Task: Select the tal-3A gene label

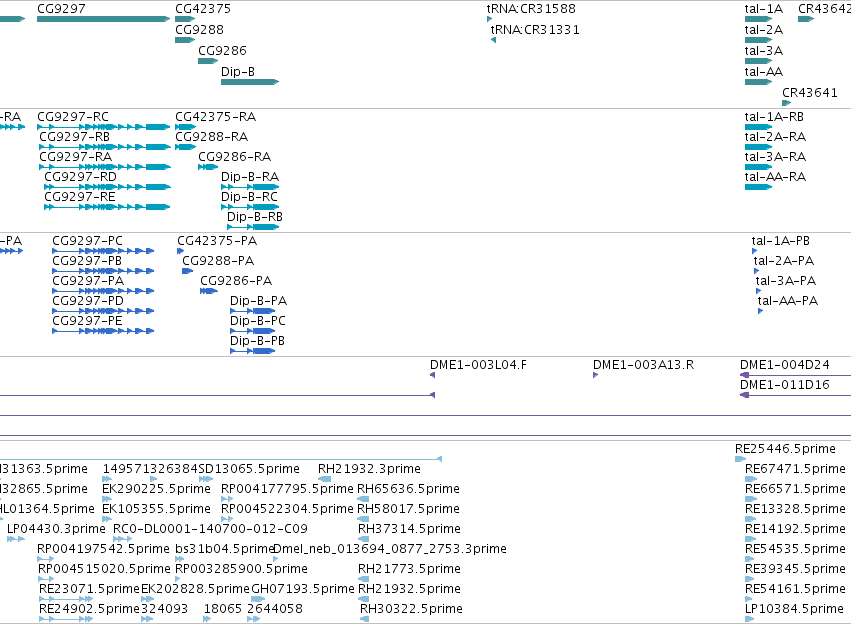Action: pos(764,51)
